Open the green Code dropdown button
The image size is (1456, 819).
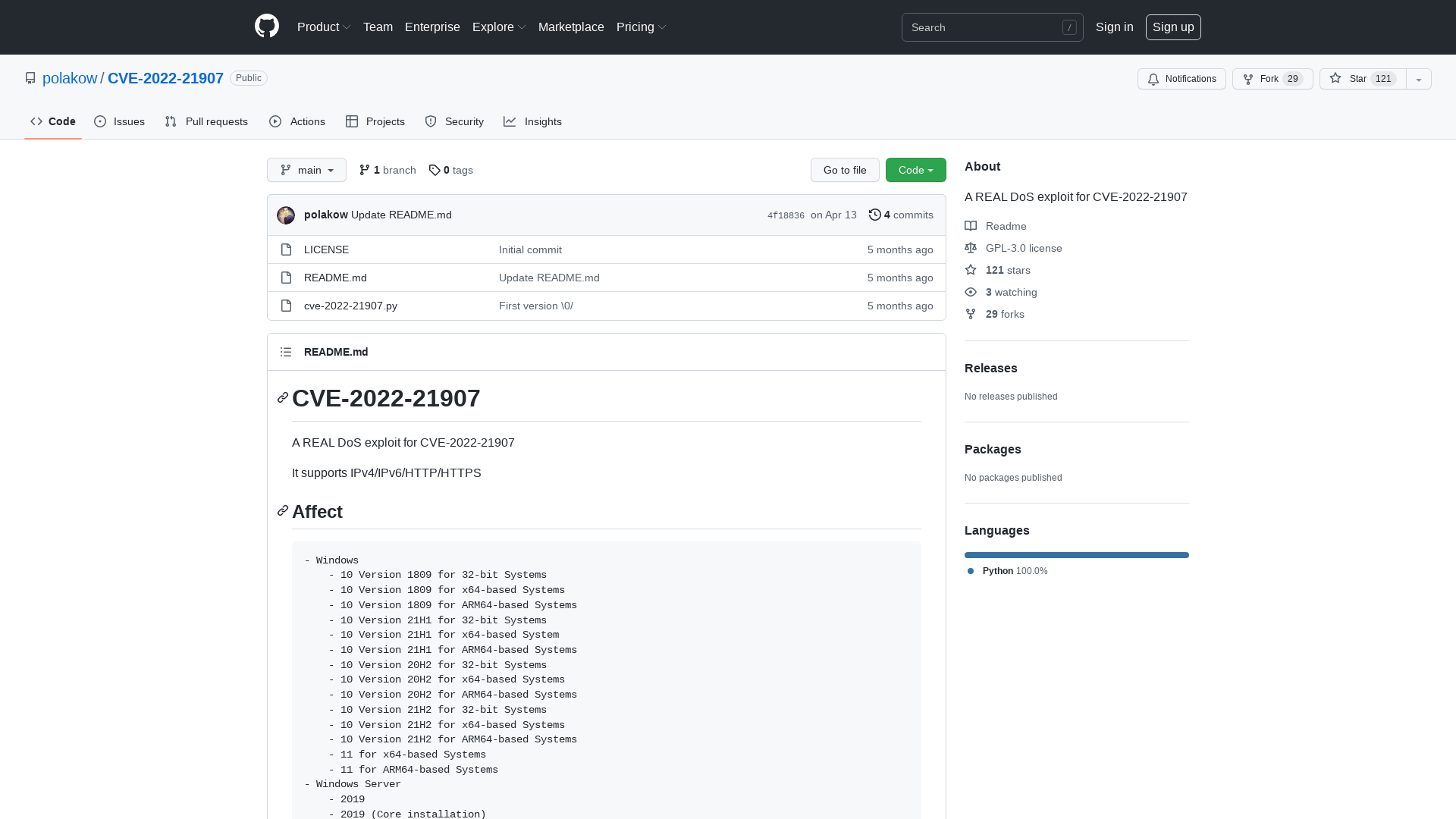916,170
